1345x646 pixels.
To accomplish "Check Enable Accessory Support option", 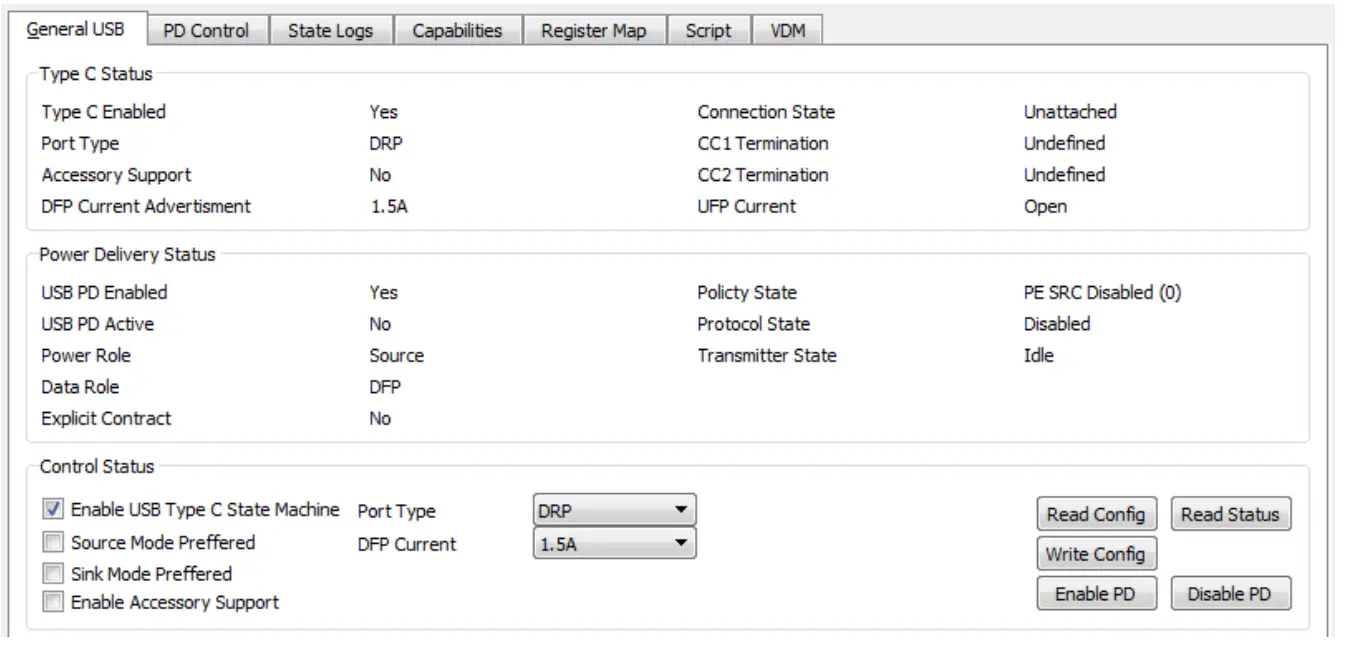I will click(53, 603).
